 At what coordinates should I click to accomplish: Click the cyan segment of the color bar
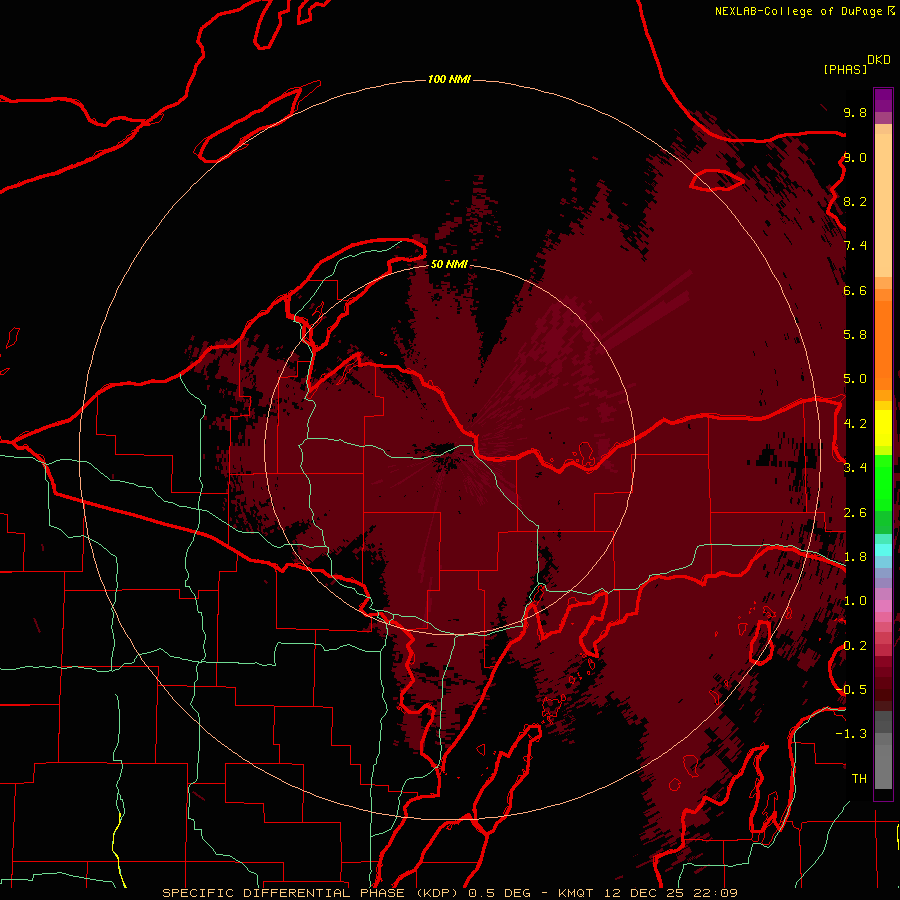point(883,550)
